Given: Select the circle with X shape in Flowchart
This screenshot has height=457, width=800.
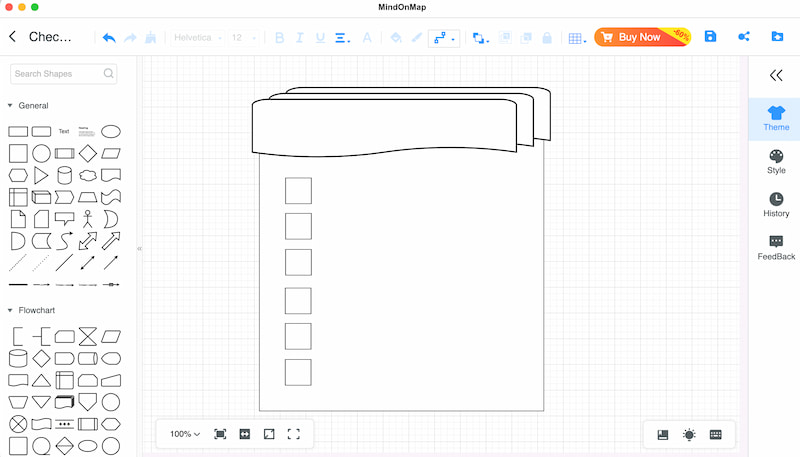Looking at the screenshot, I should 18,424.
